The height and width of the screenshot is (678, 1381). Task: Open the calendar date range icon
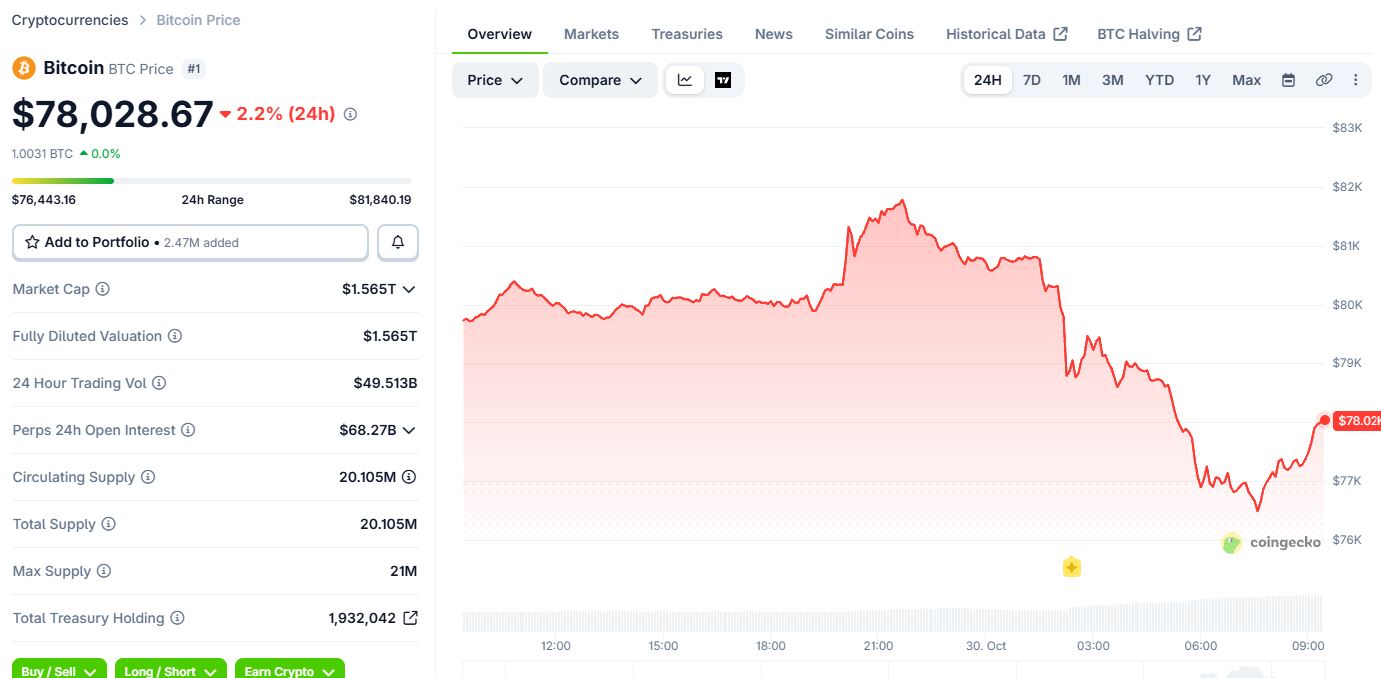point(1288,80)
